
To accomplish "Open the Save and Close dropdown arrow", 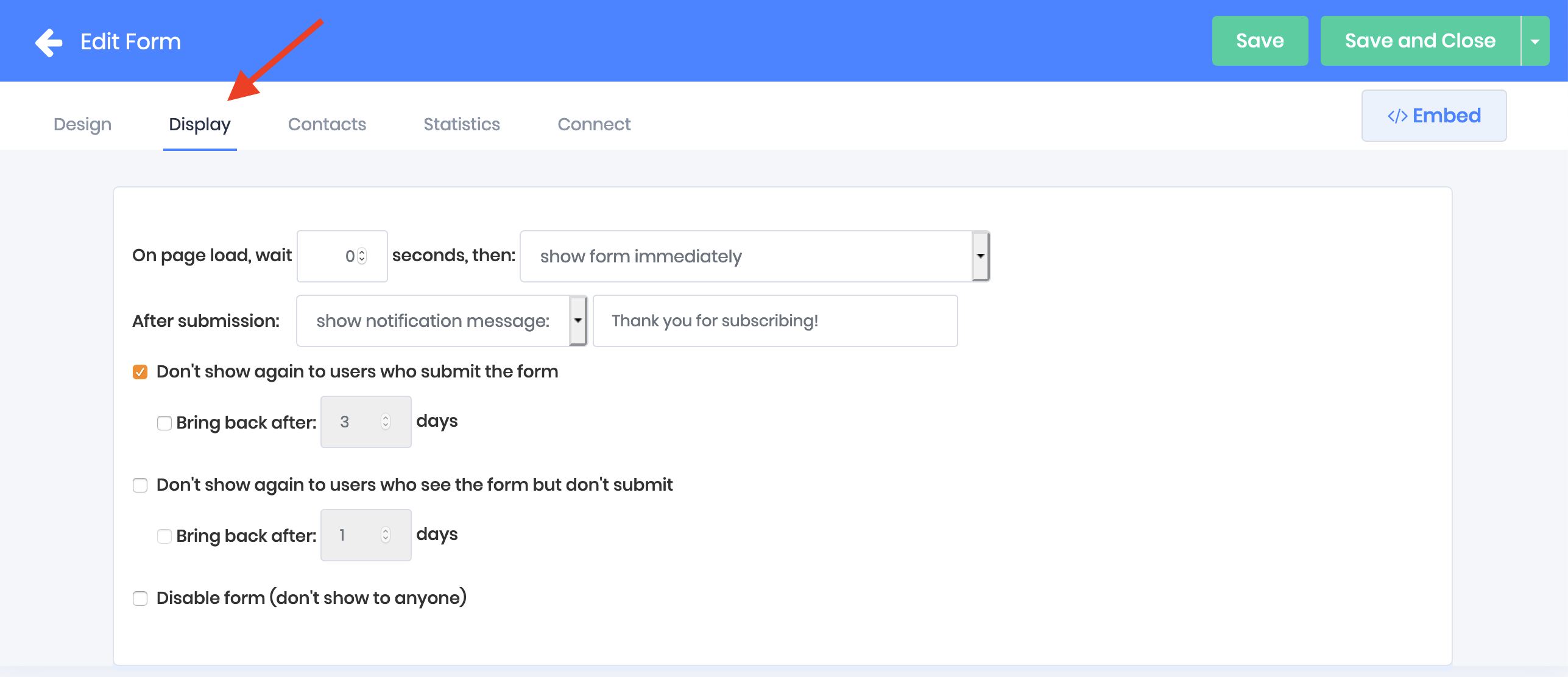I will pyautogui.click(x=1534, y=41).
